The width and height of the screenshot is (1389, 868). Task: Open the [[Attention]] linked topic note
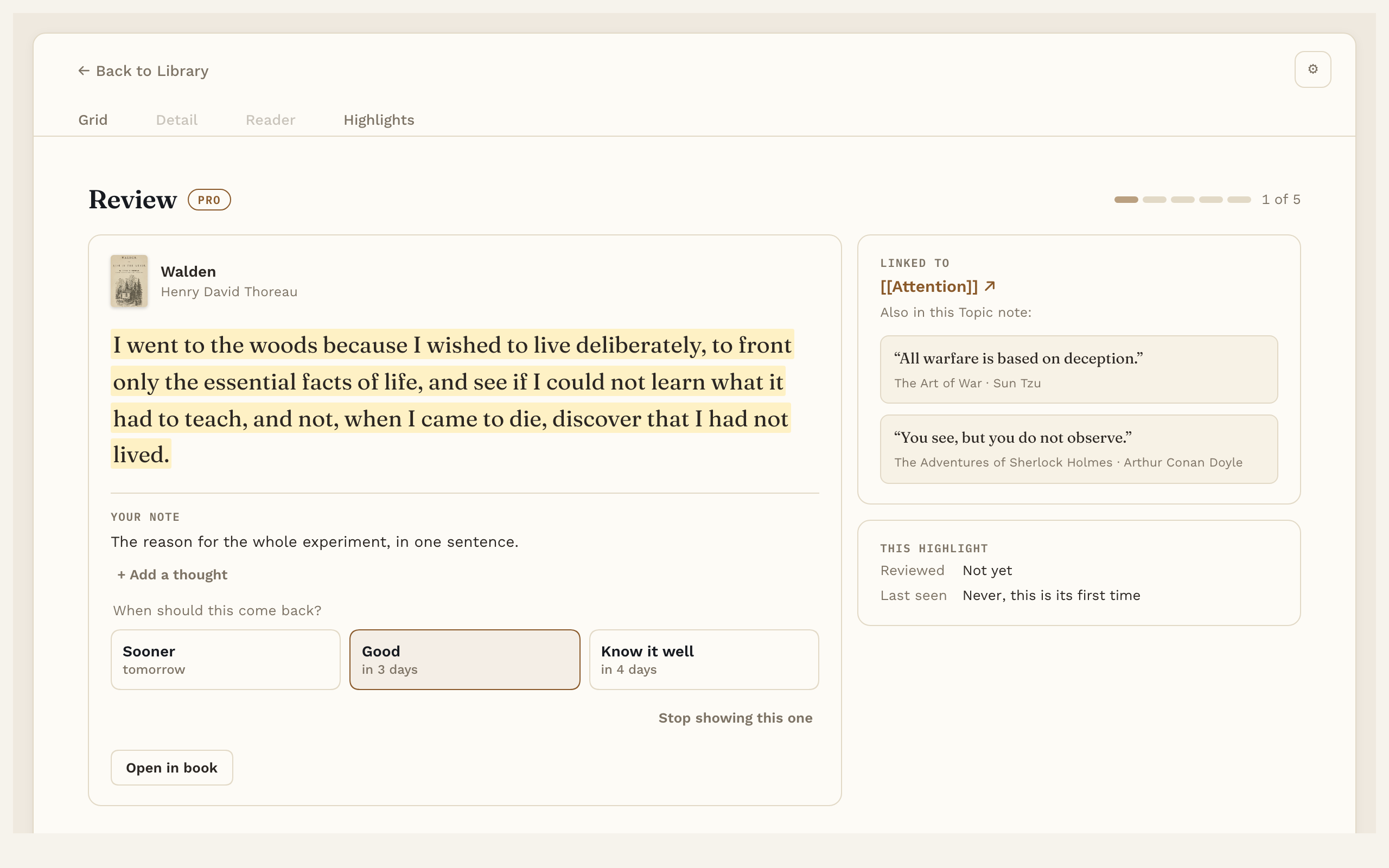tap(929, 286)
